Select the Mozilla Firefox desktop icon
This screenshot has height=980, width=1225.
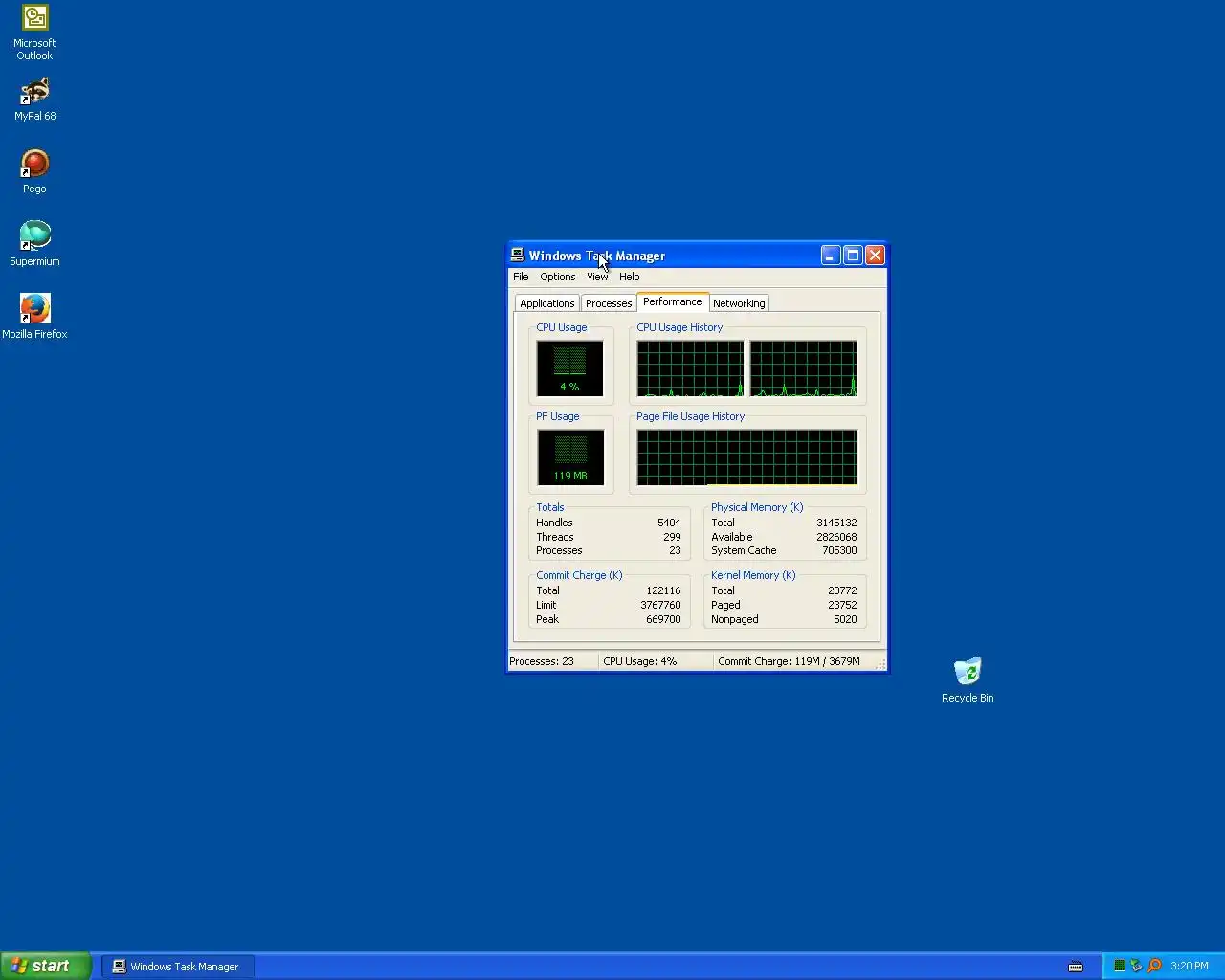pyautogui.click(x=34, y=317)
